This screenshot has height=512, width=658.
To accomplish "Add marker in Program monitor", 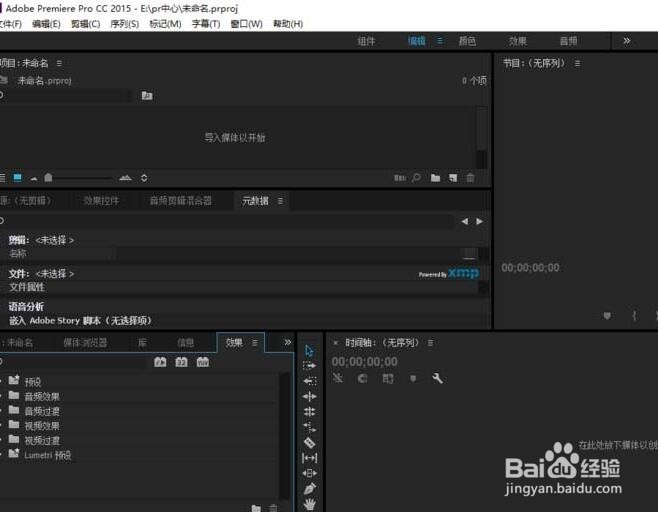I will click(607, 316).
